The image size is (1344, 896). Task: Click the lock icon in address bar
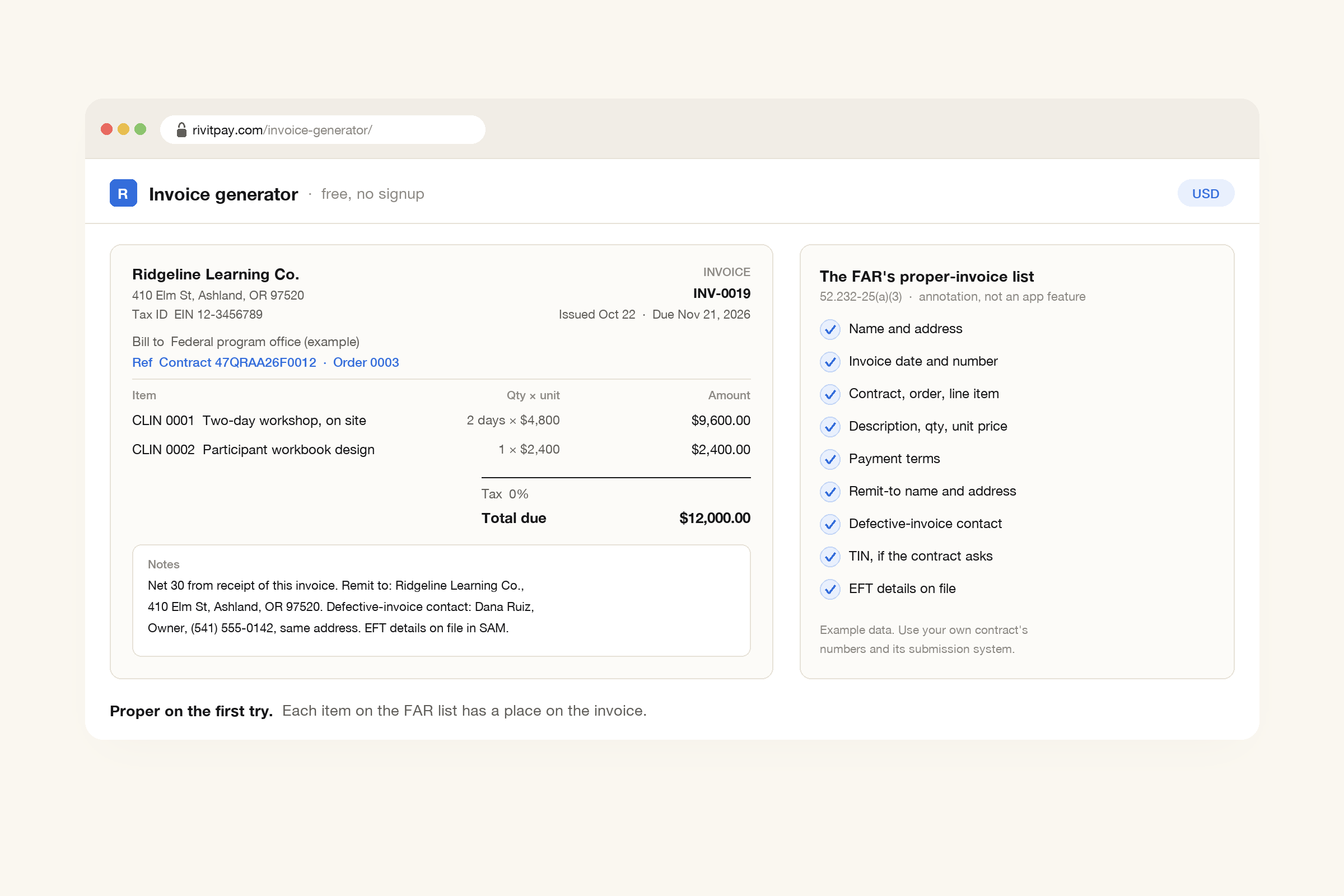pos(181,130)
